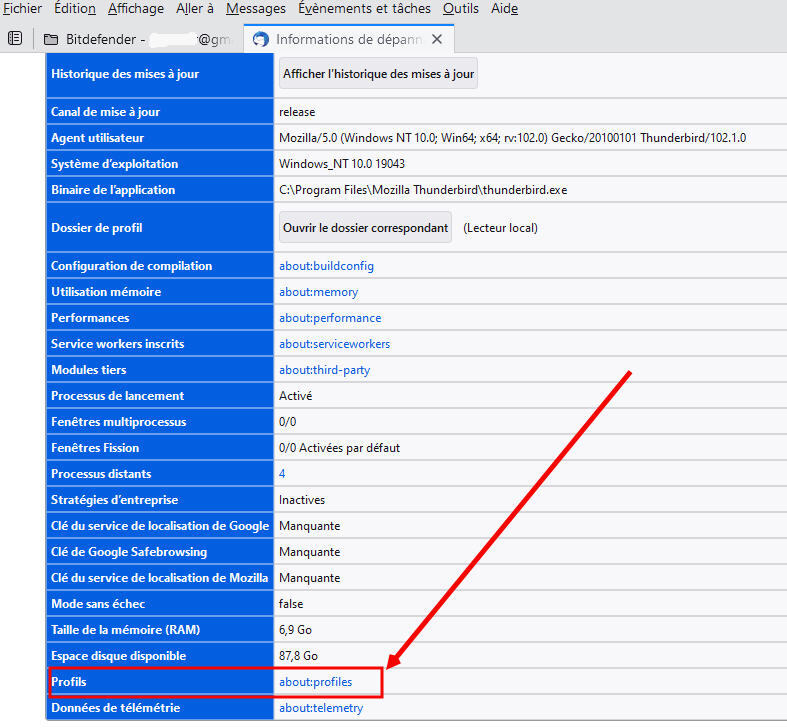Click the Thunderbird icon on troubleshooting tab

(x=260, y=39)
